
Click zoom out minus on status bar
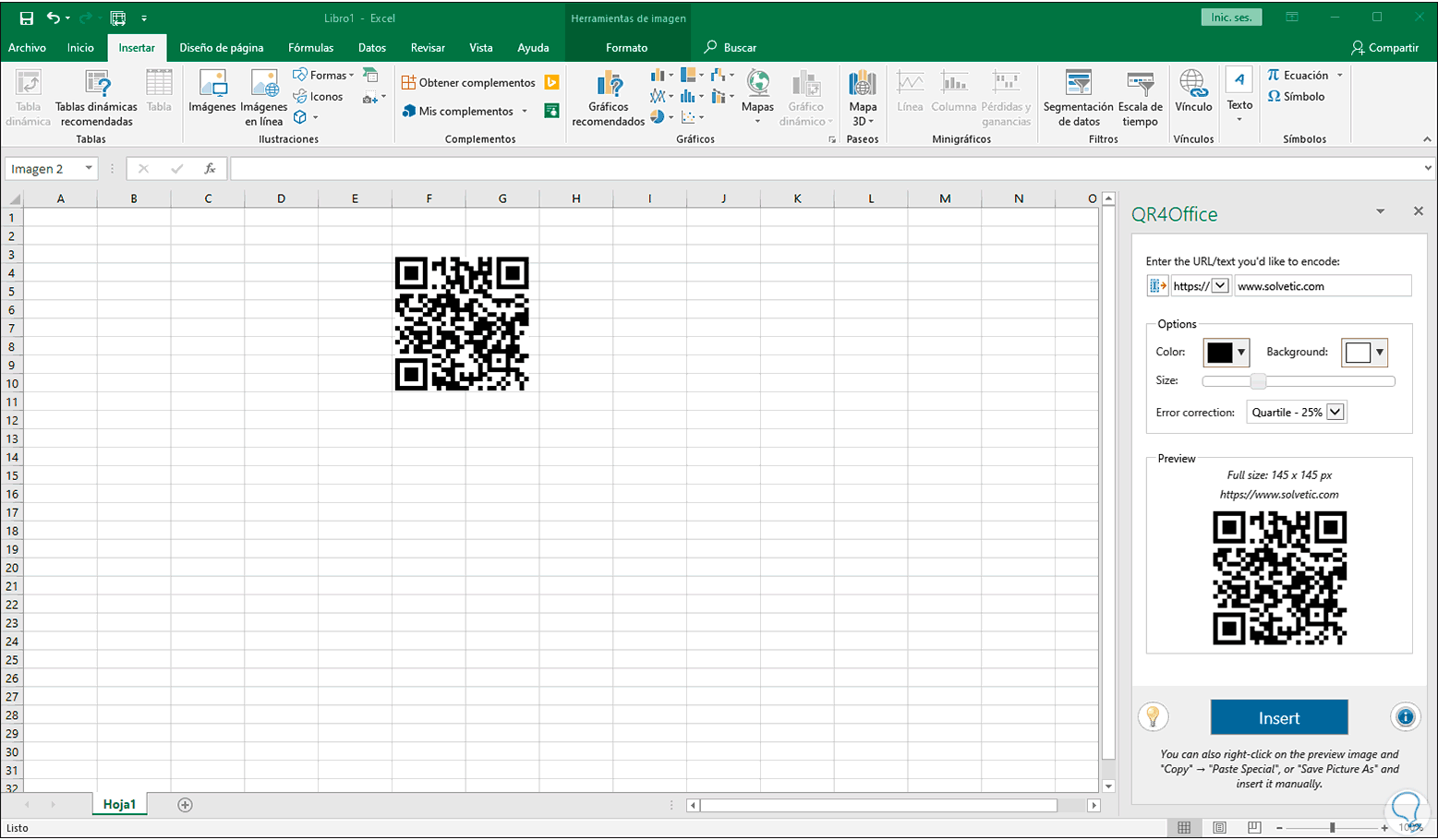click(x=1280, y=828)
